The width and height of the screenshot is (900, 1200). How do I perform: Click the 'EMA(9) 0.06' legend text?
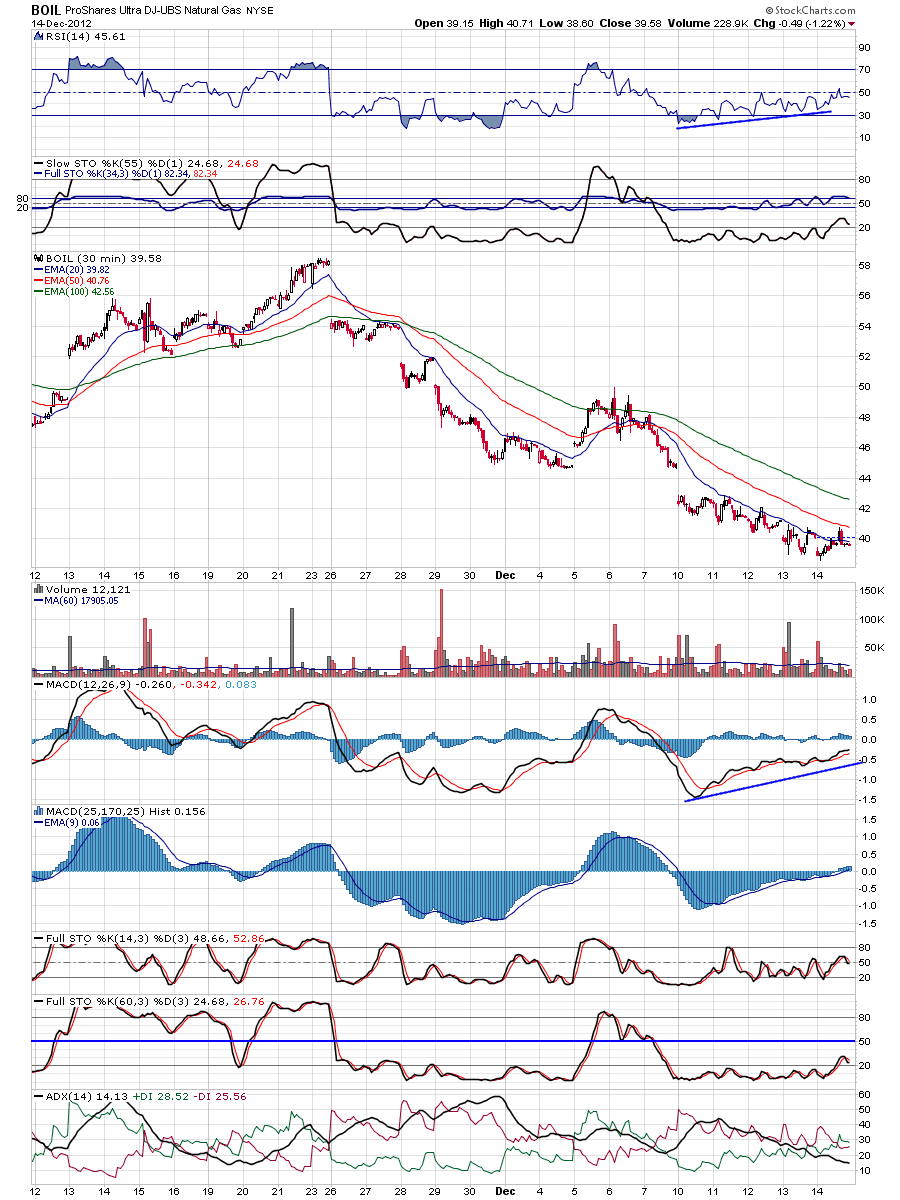click(70, 822)
